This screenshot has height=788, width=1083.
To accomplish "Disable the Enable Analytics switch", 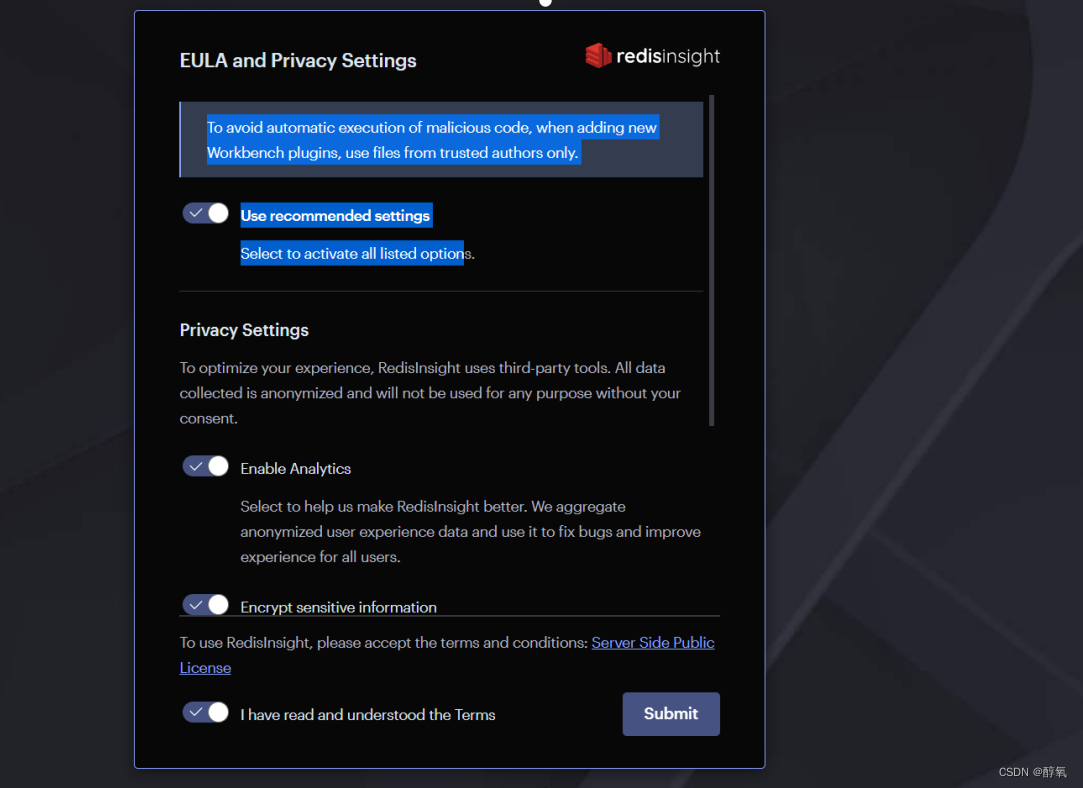I will pos(205,466).
